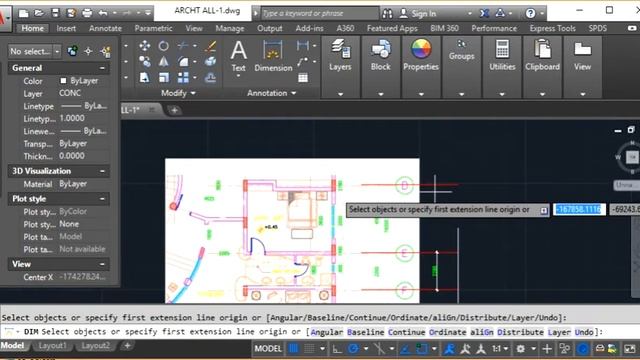Click the Properties panel button in ribbon
The height and width of the screenshot is (360, 640).
(421, 55)
